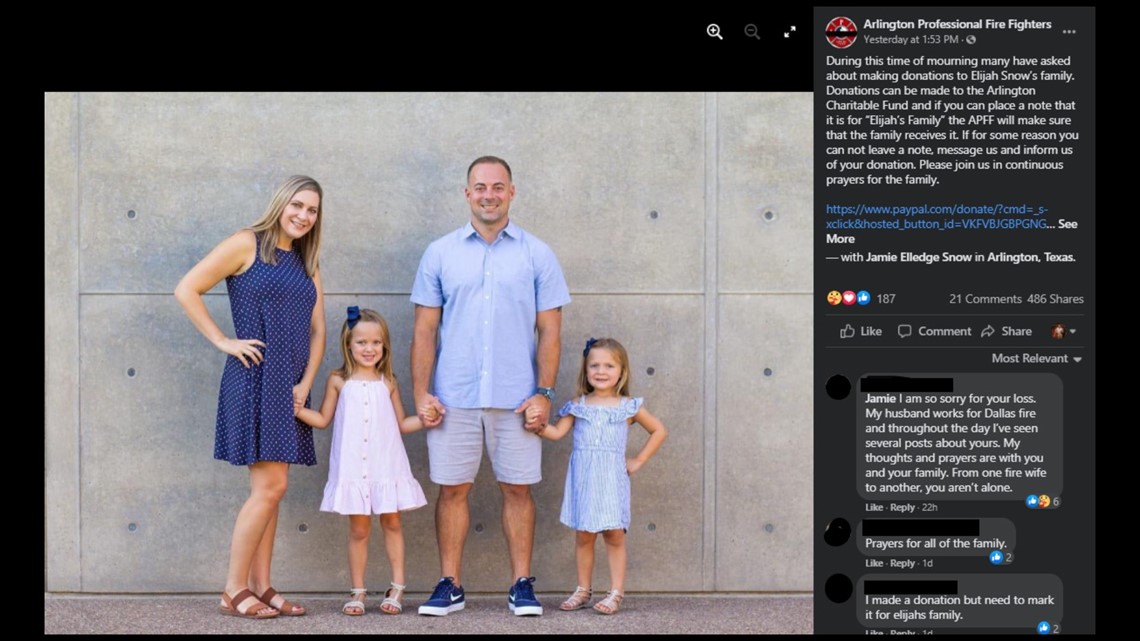
Task: Expand the Most Relevant sort dropdown
Action: (x=1036, y=358)
